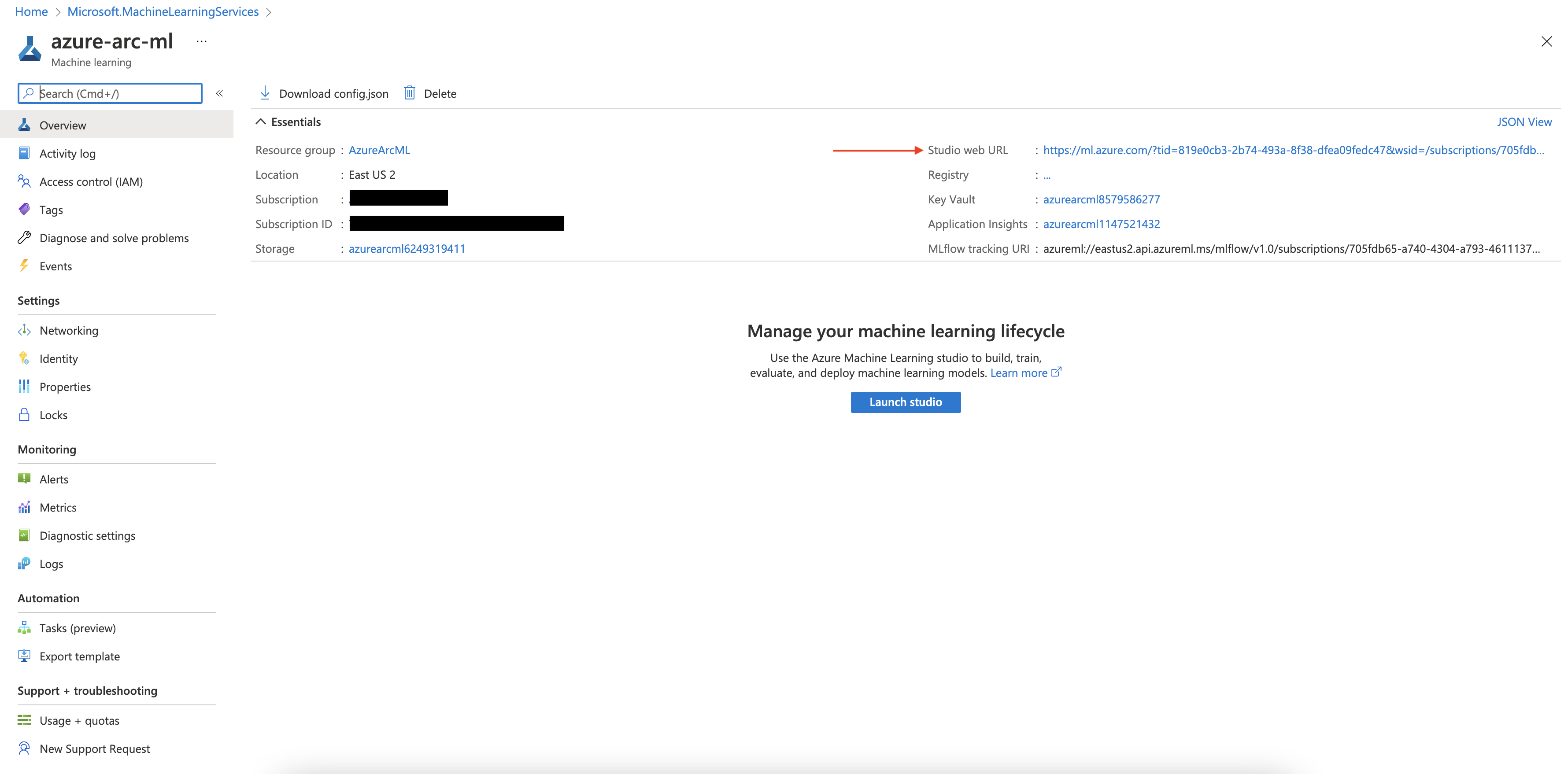The height and width of the screenshot is (774, 1568).
Task: Collapse the Essentials section
Action: [260, 121]
